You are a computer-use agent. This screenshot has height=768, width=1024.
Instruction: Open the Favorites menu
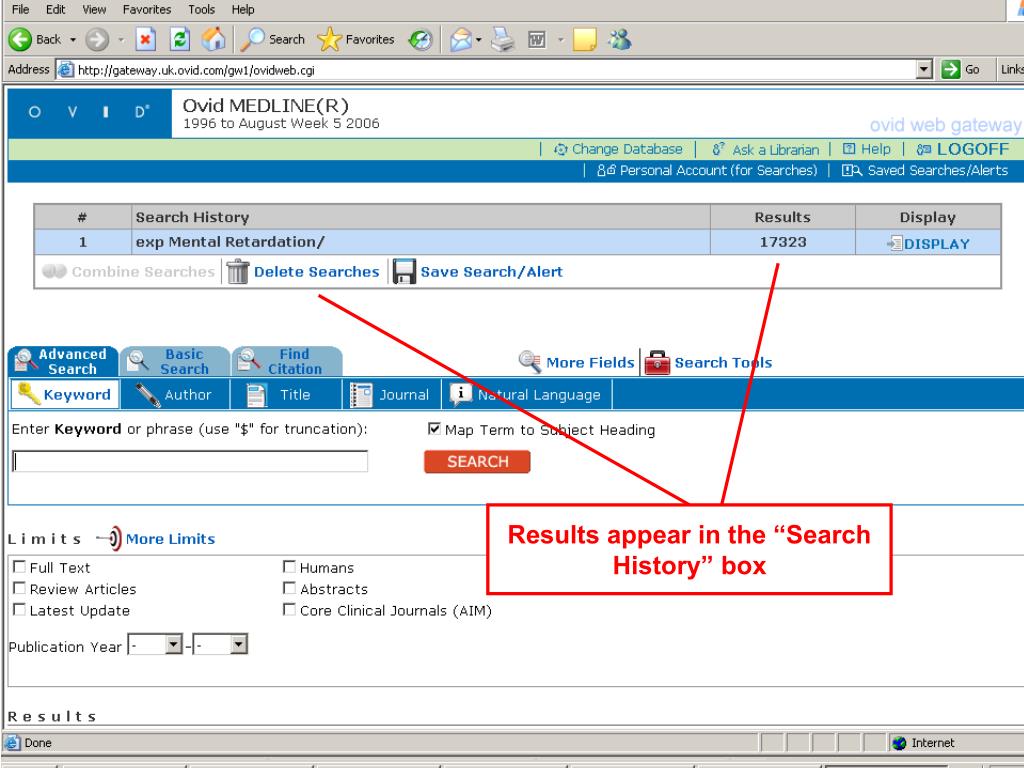(x=147, y=9)
